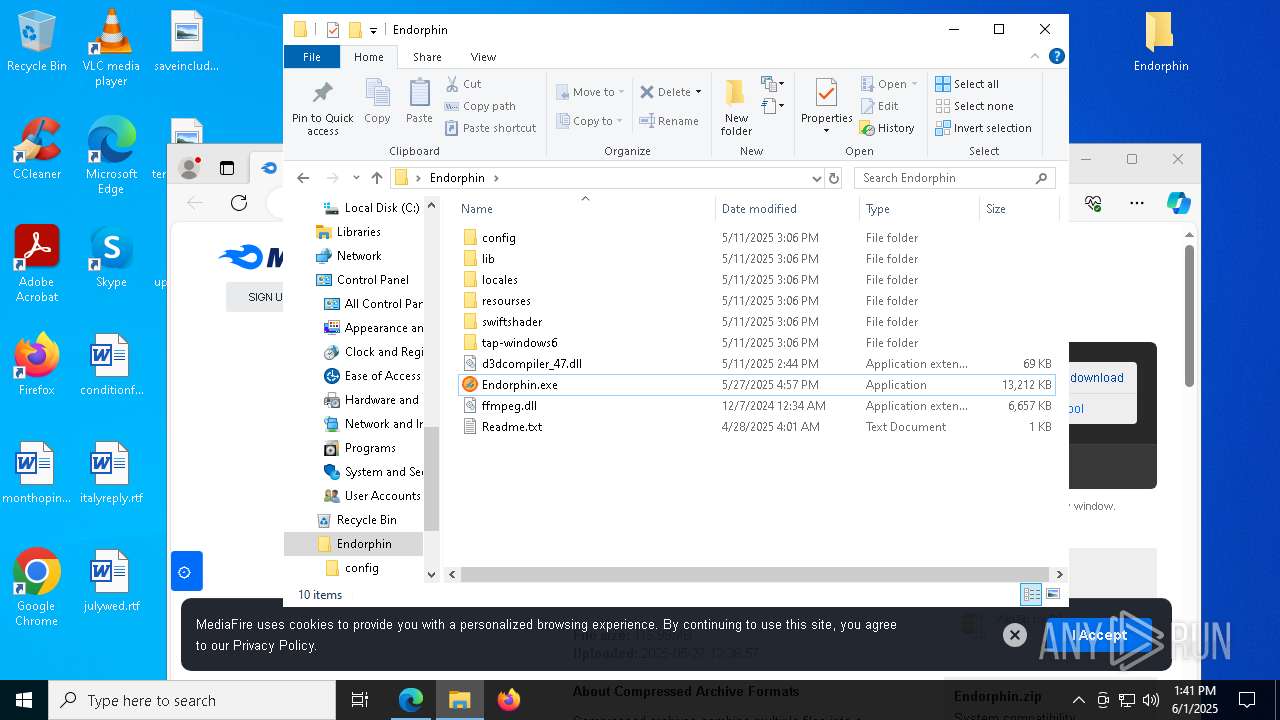This screenshot has height=720, width=1280.
Task: Switch to the Share ribbon tab
Action: 427,57
